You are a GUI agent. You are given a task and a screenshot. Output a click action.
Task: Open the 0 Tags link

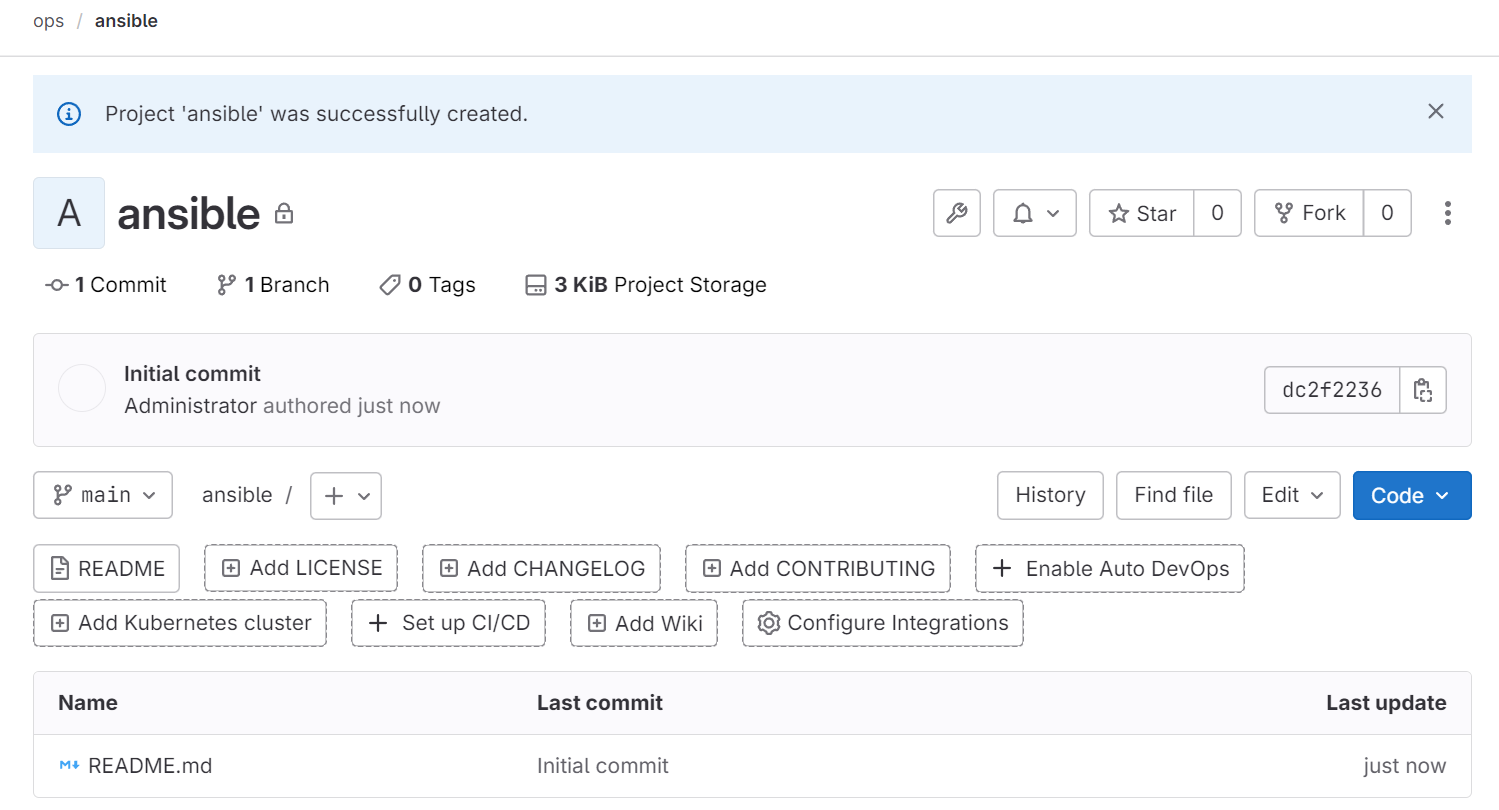tap(428, 285)
